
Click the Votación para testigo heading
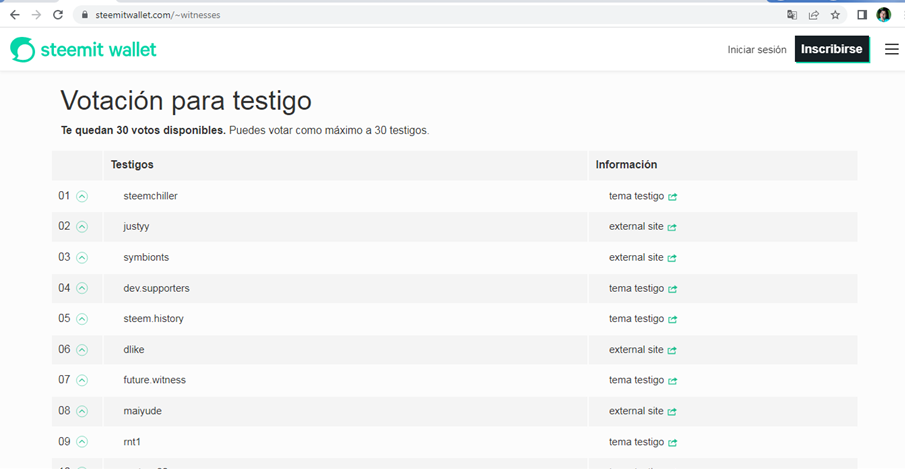pyautogui.click(x=186, y=101)
